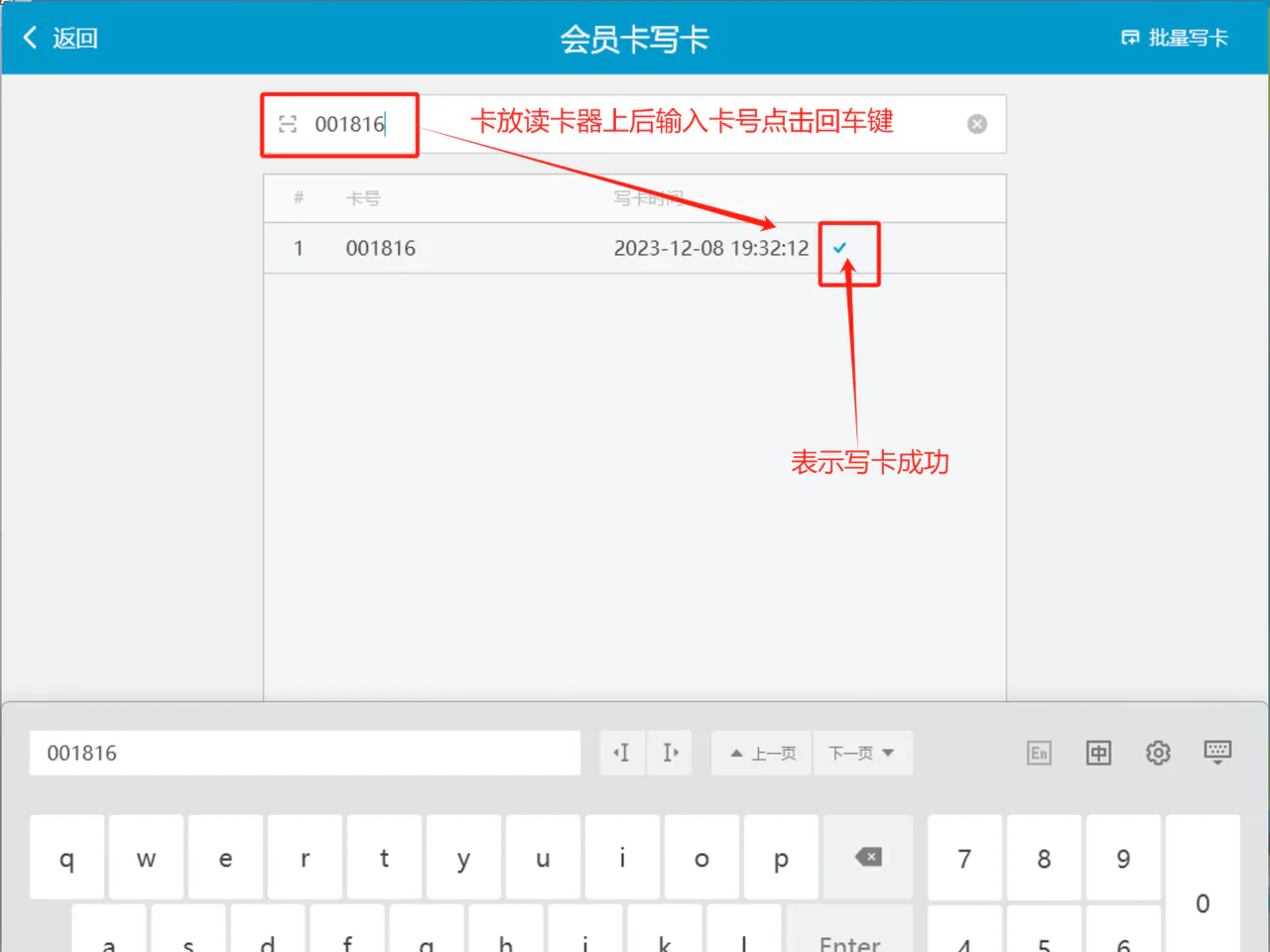The width and height of the screenshot is (1270, 952).
Task: Tap the 7 key on the numeric pad
Action: pos(964,857)
